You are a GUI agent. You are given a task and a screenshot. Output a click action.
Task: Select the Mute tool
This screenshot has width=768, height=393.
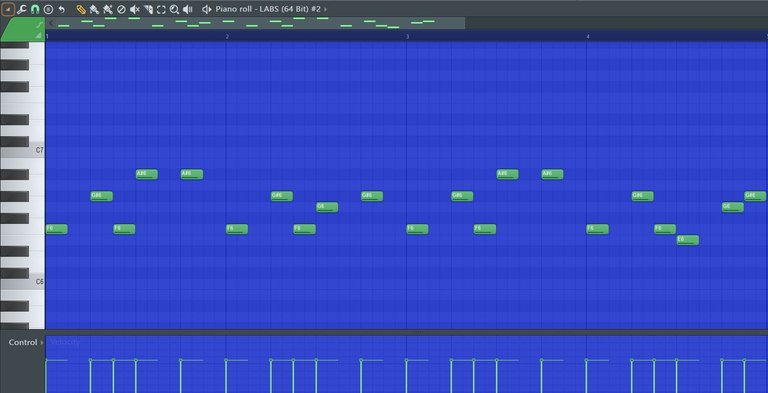point(135,9)
